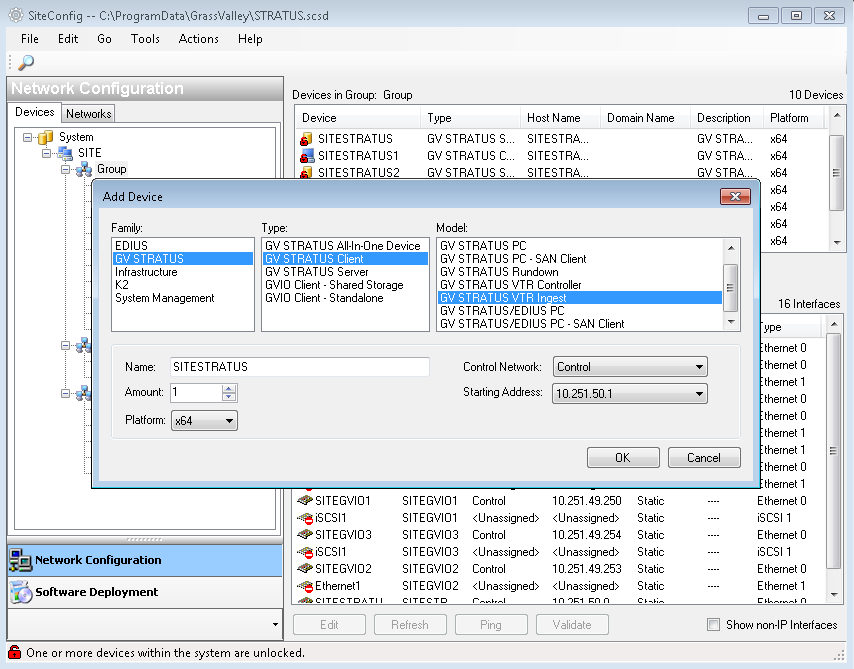The image size is (854, 669).
Task: Click the SITE network icon in tree
Action: coord(65,154)
